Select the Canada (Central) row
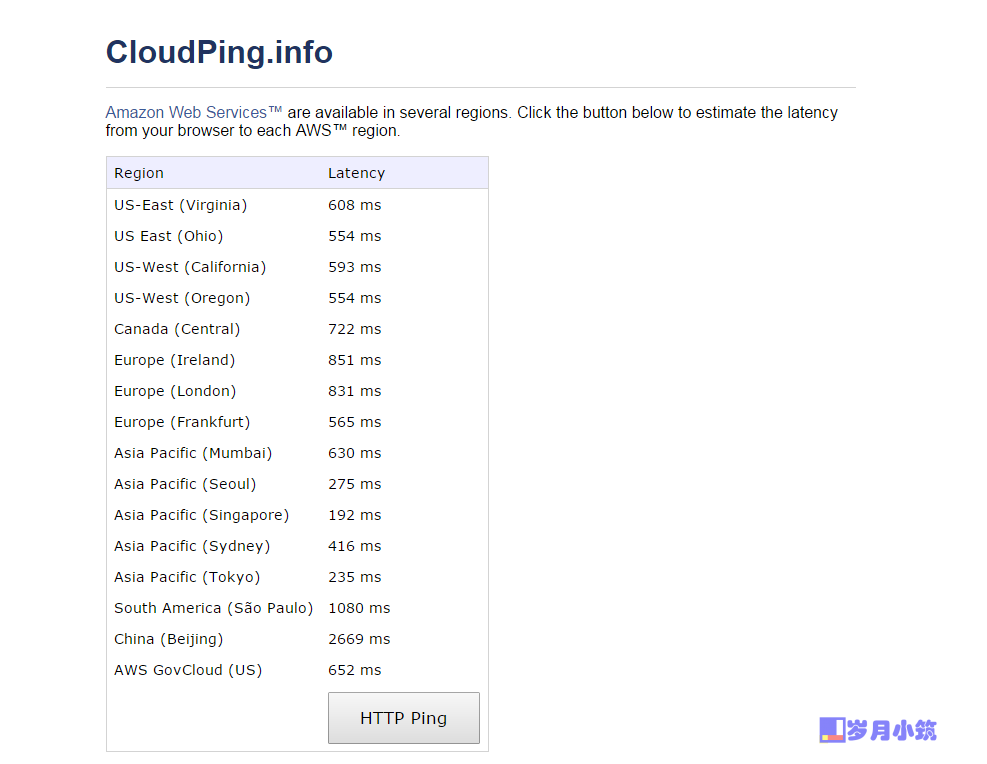Image resolution: width=987 pixels, height=764 pixels. click(297, 329)
